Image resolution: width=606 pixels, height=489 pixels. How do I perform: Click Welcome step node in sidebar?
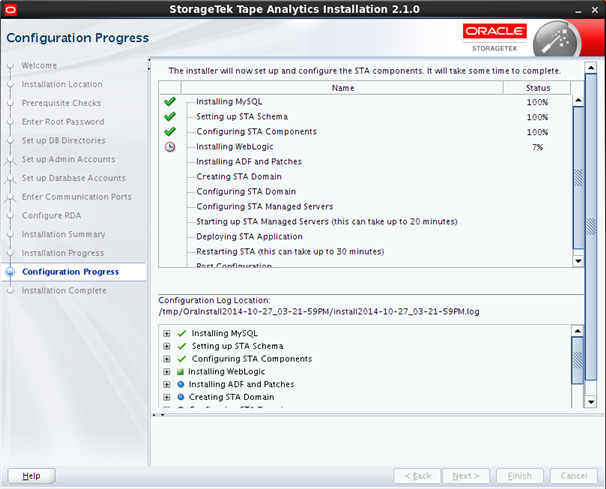point(10,66)
